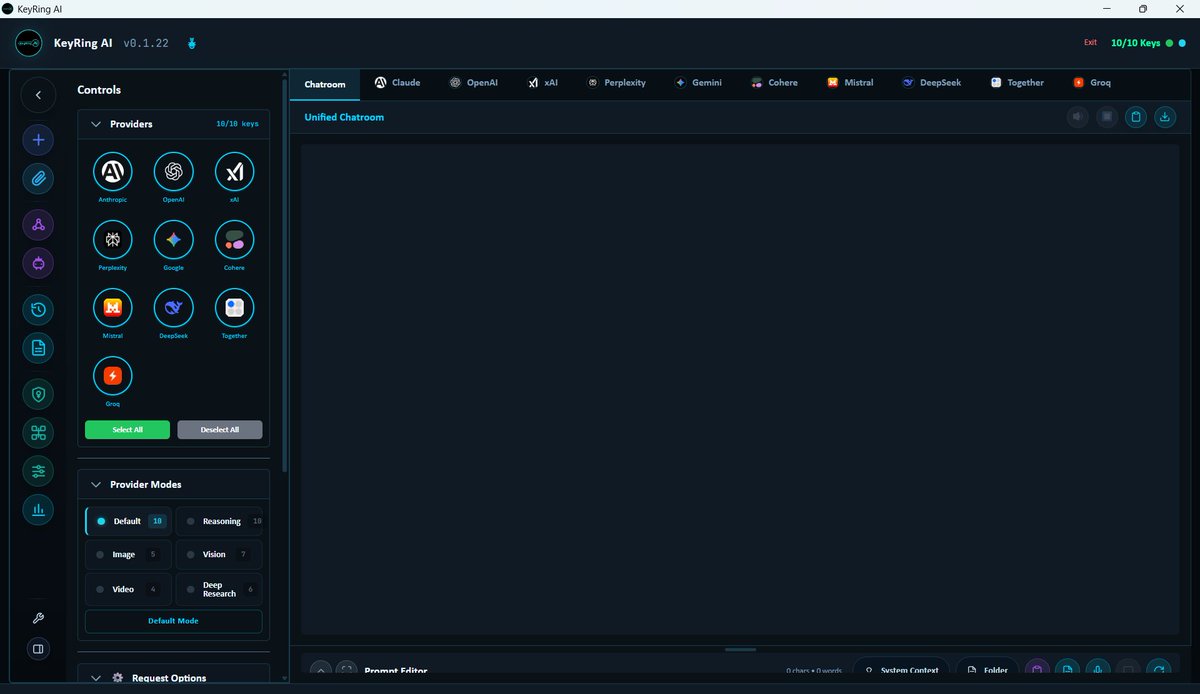Click the speaker audio icon in chatroom header

click(x=1078, y=117)
